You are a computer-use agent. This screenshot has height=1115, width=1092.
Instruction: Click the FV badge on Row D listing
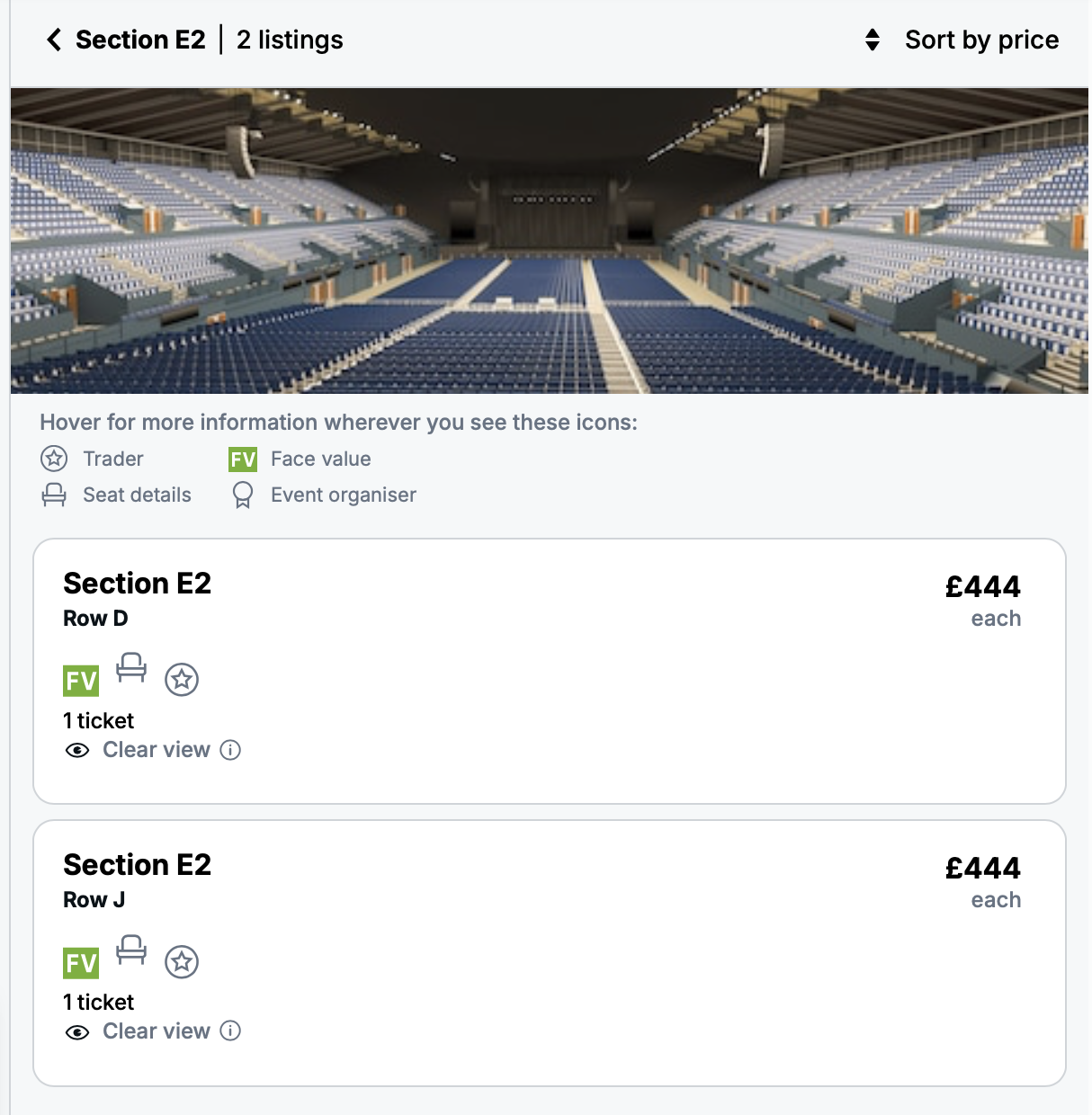81,681
